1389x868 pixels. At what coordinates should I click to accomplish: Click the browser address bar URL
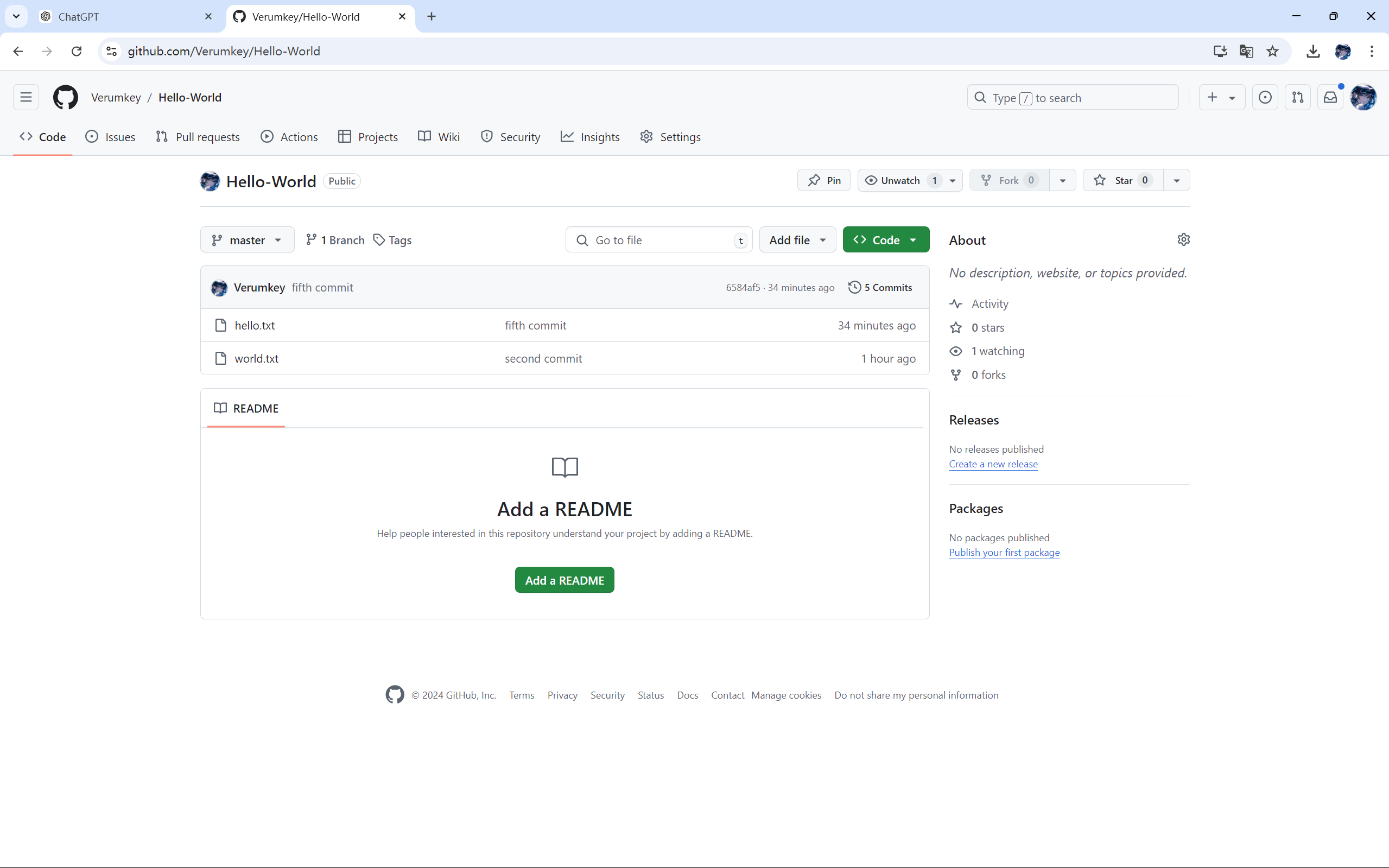(x=224, y=51)
